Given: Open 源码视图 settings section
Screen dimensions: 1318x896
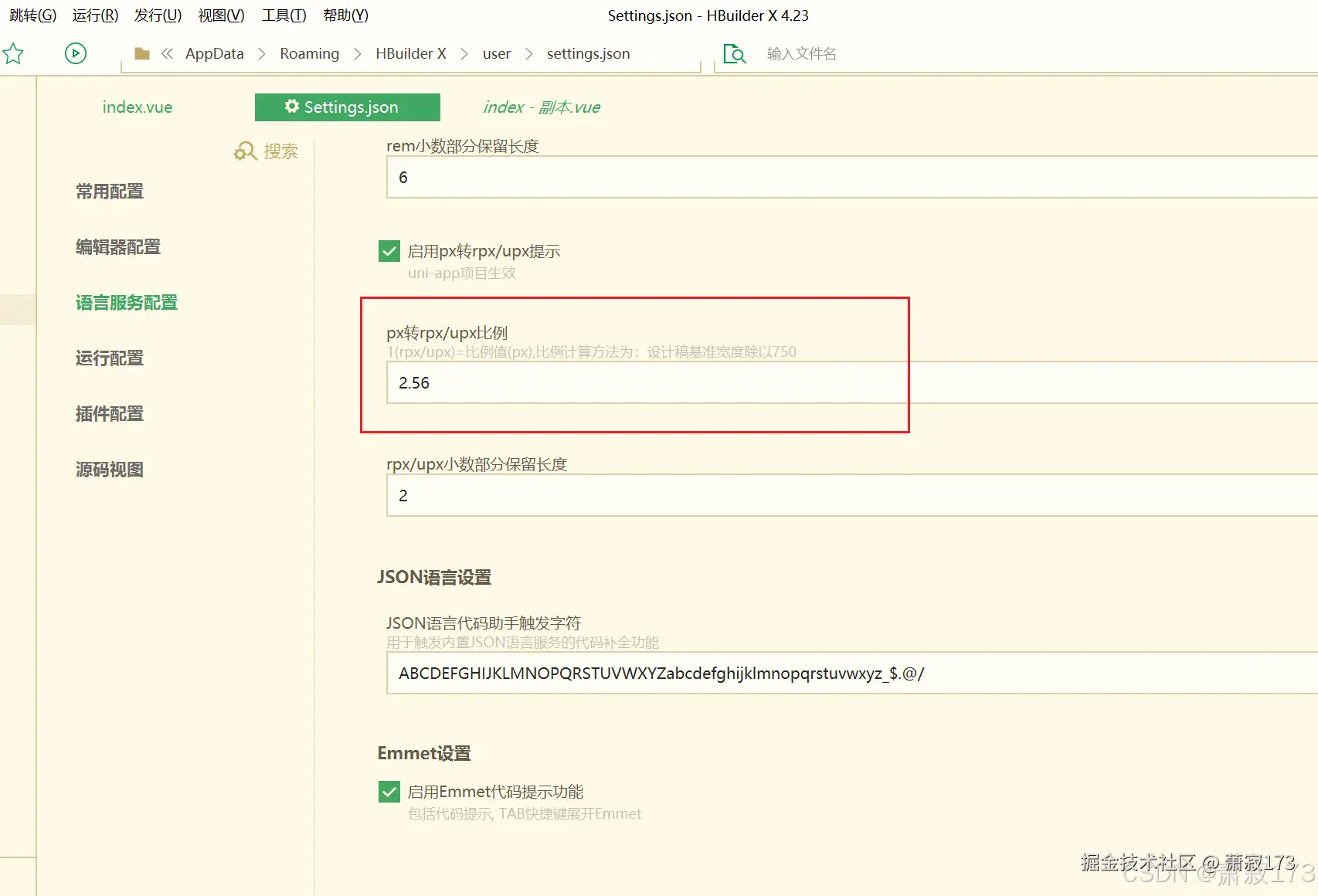Looking at the screenshot, I should tap(110, 470).
